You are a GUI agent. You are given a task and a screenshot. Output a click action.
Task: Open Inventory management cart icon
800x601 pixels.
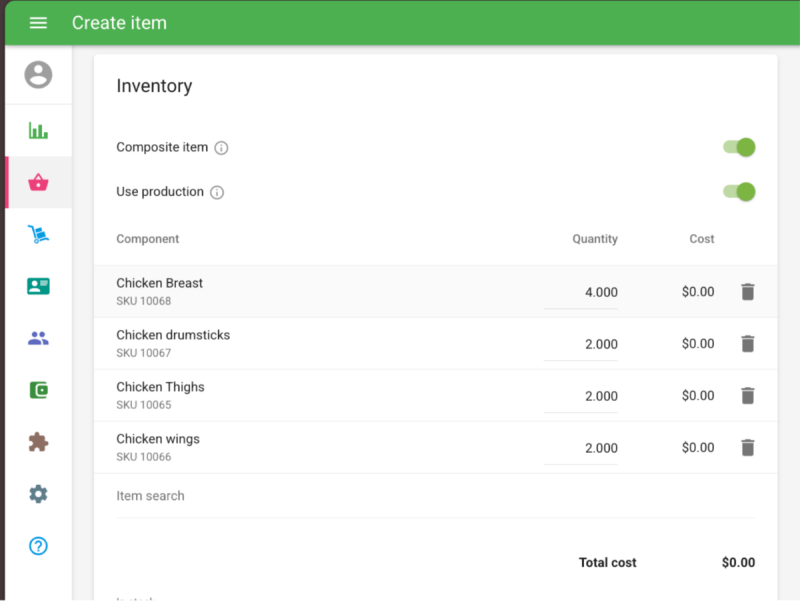tap(38, 234)
